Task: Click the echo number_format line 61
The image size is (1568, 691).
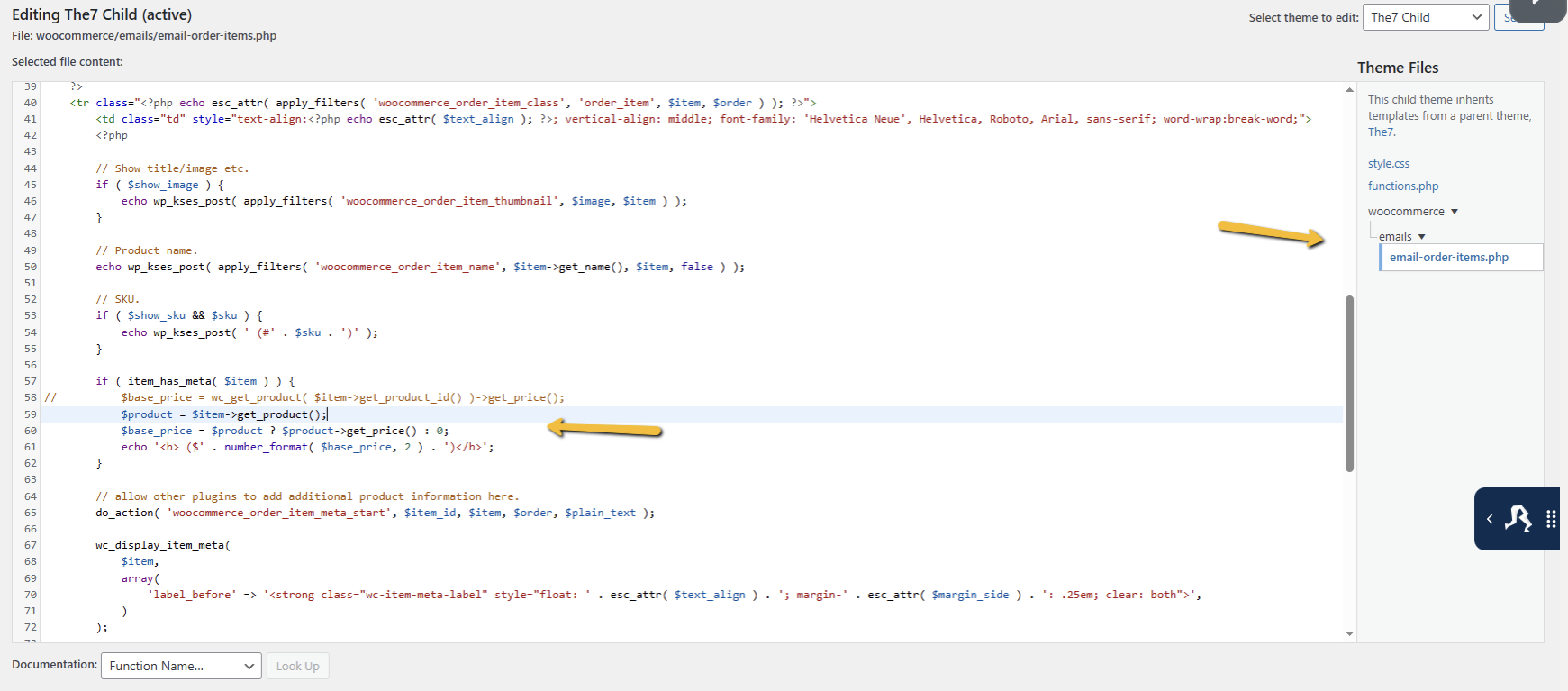Action: point(306,448)
